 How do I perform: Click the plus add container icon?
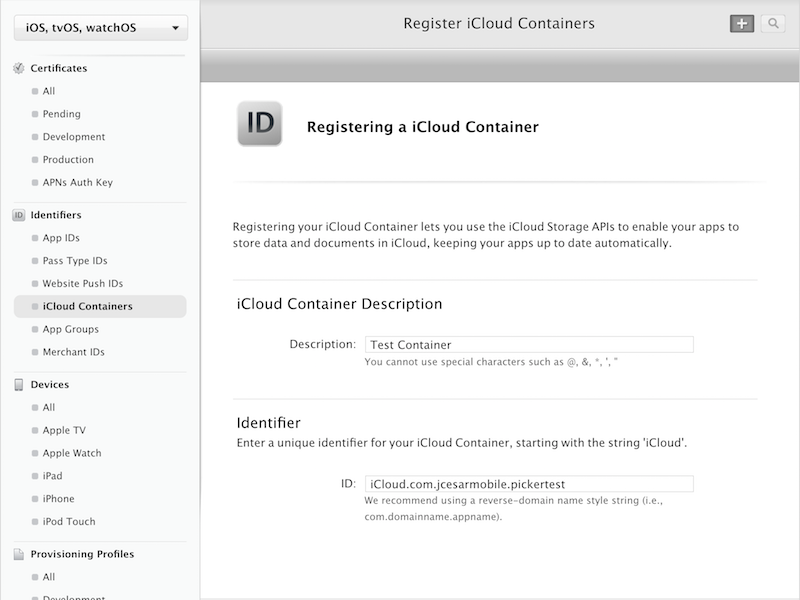point(742,23)
